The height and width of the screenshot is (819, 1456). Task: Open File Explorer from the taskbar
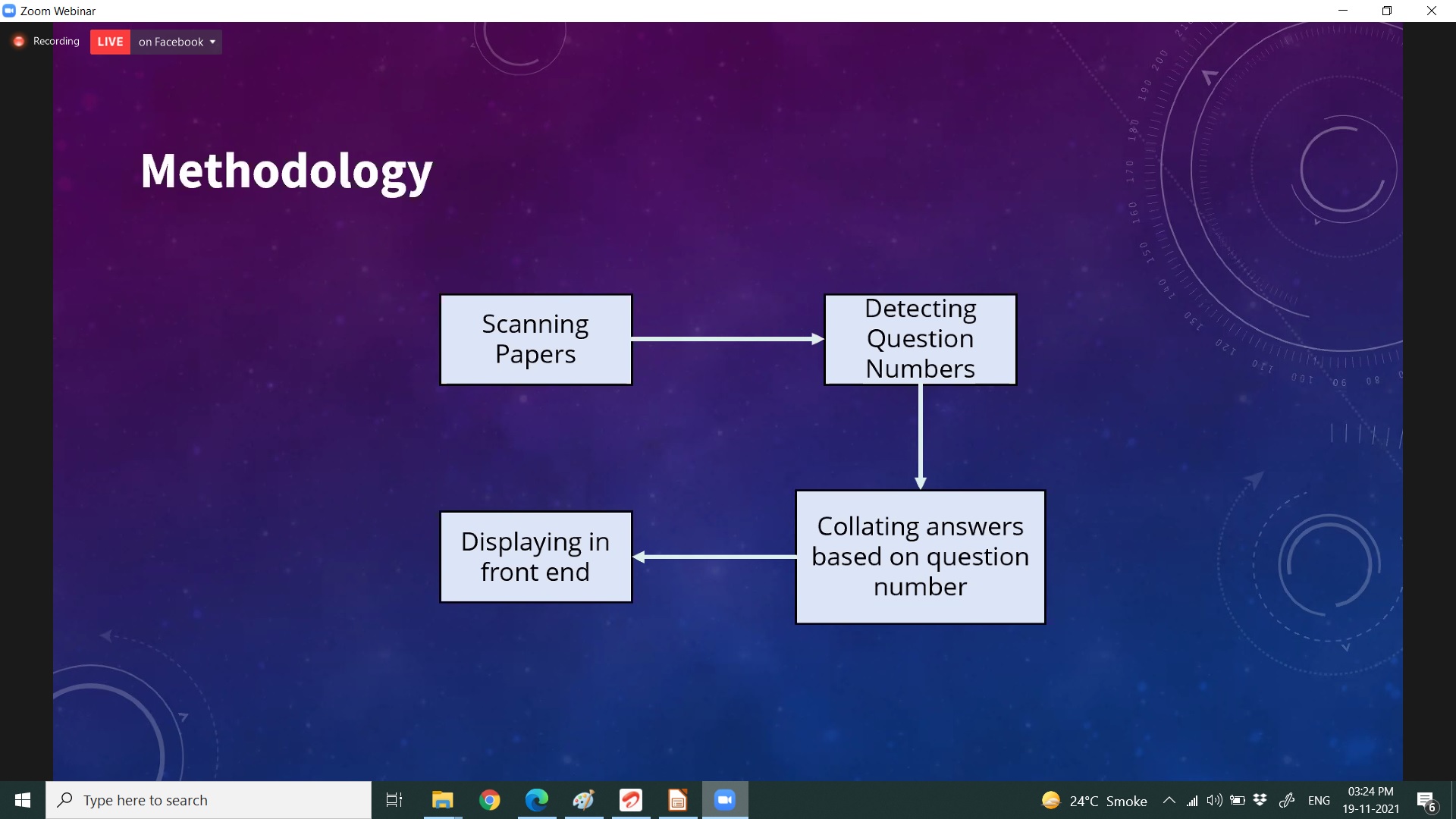[x=442, y=800]
